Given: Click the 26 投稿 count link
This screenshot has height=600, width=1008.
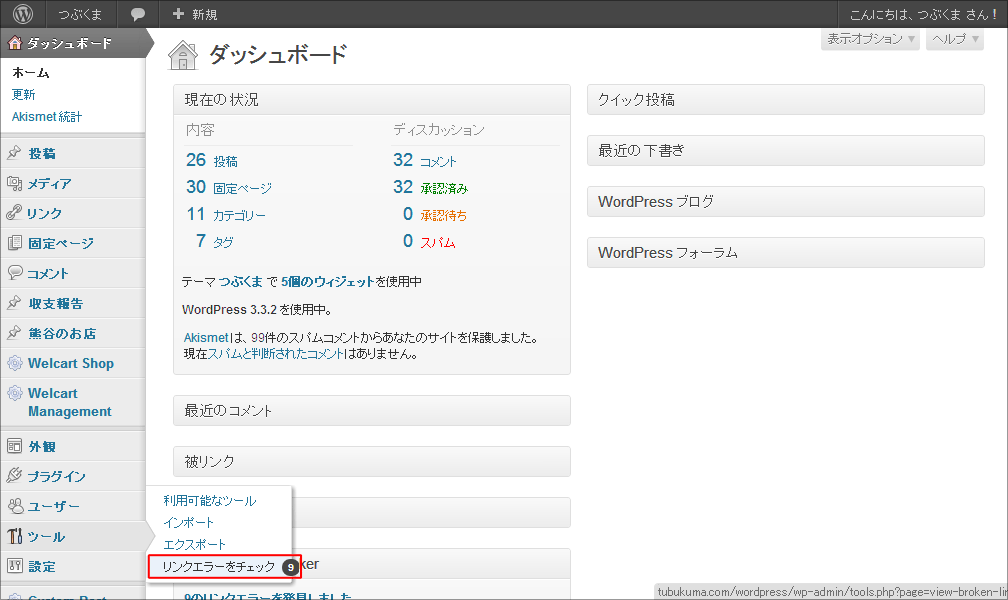Looking at the screenshot, I should coord(212,160).
